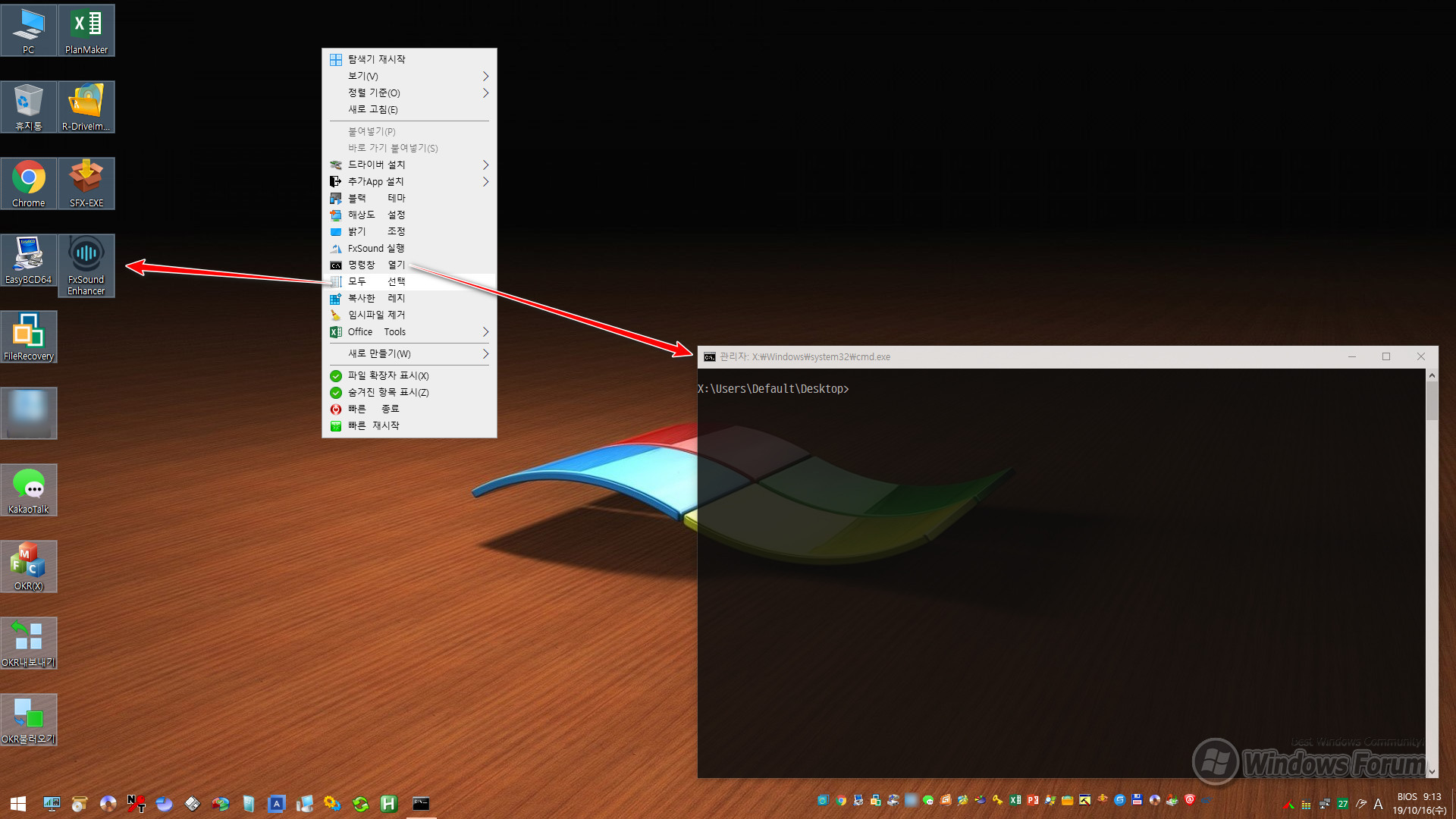Select the OKR(X) desktop icon
Screen dimensions: 1456x819
pos(29,566)
